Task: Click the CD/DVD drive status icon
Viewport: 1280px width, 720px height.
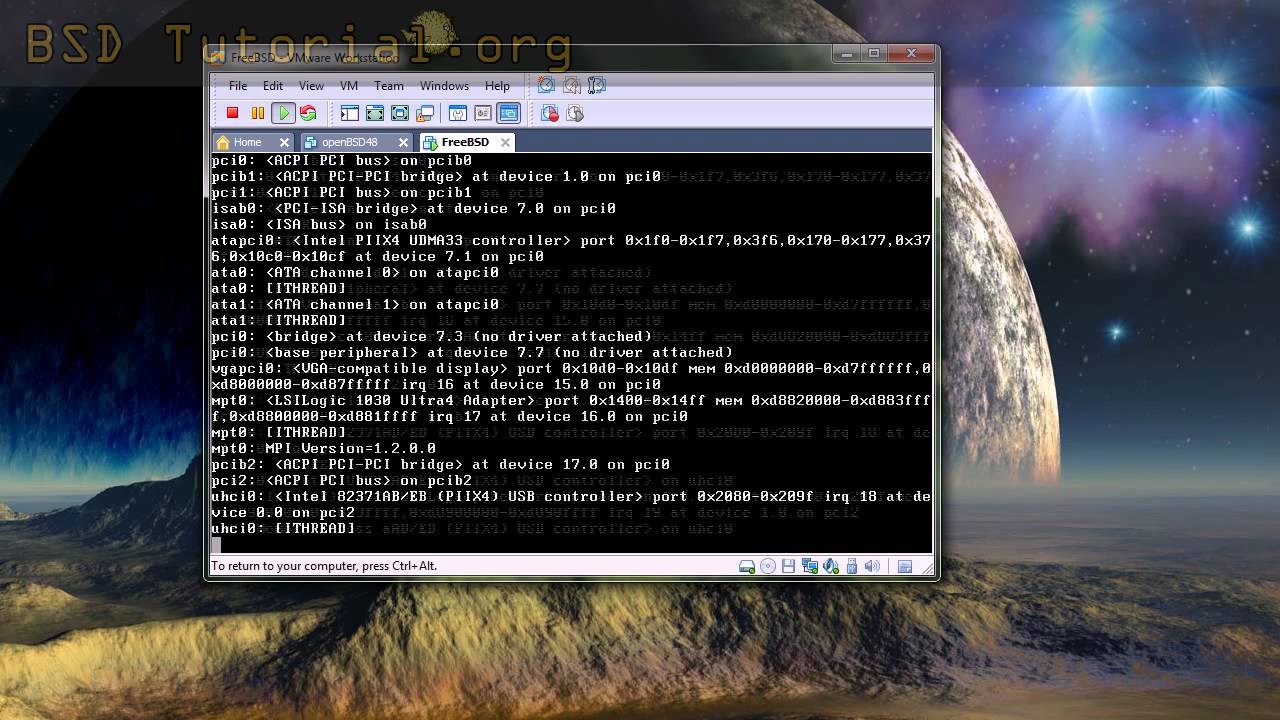Action: pyautogui.click(x=768, y=566)
